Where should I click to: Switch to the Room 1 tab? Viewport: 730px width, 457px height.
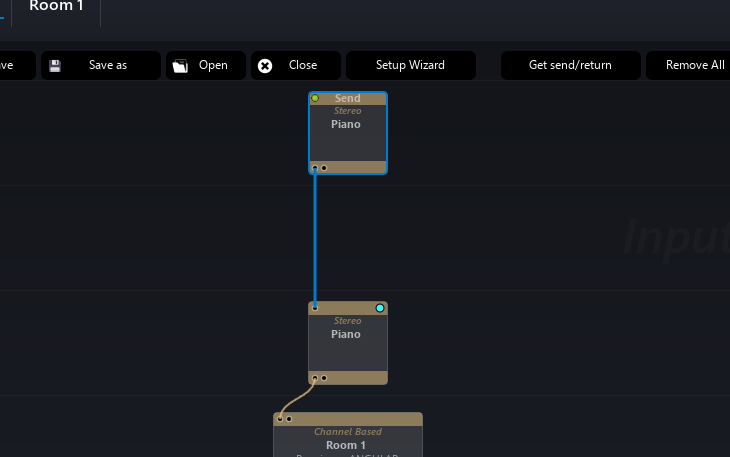point(56,7)
